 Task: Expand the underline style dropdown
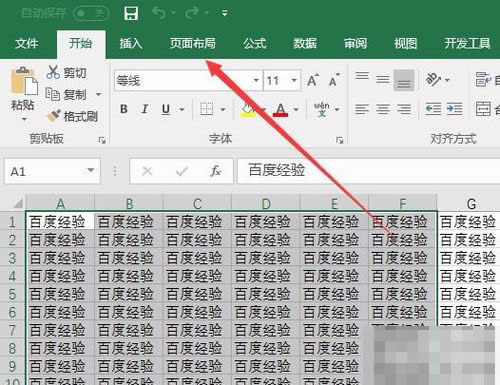[182, 109]
